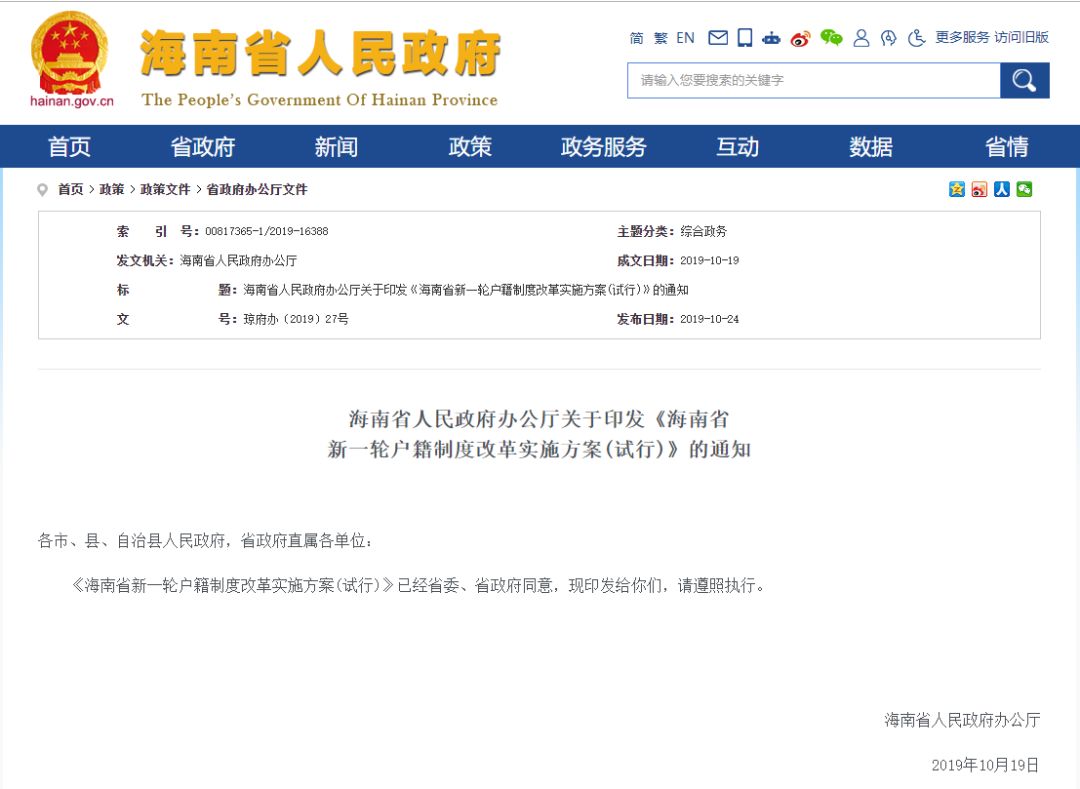Viewport: 1080px width, 789px height.
Task: Open the 省政府 nav menu item
Action: click(202, 147)
